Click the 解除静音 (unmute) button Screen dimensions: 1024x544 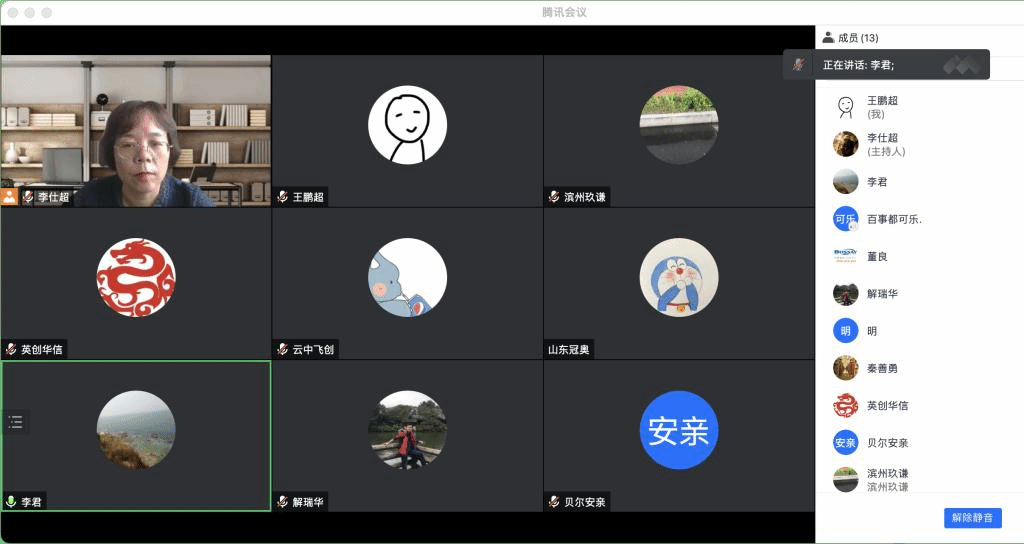point(972,518)
